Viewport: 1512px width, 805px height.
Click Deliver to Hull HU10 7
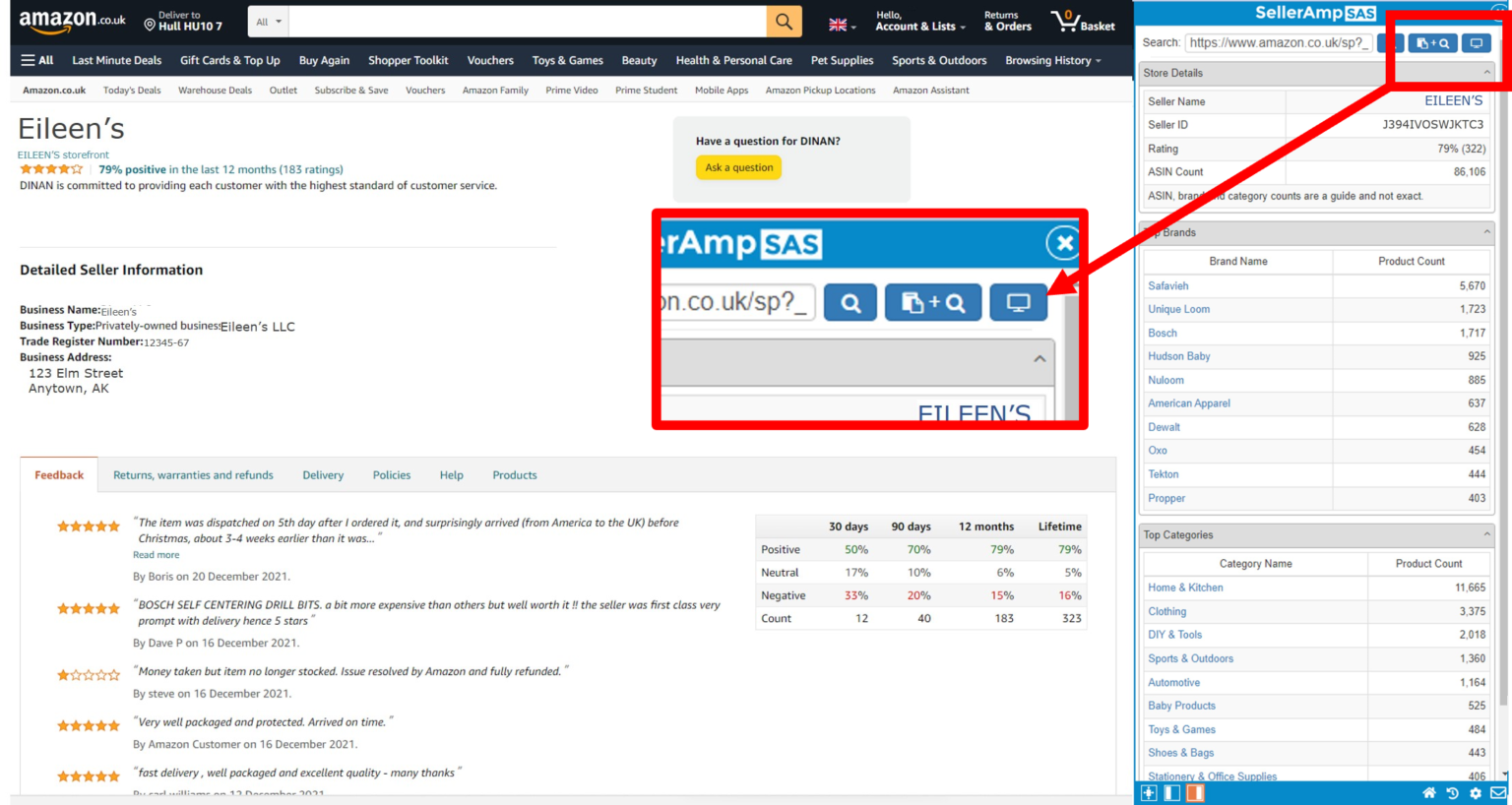tap(184, 21)
